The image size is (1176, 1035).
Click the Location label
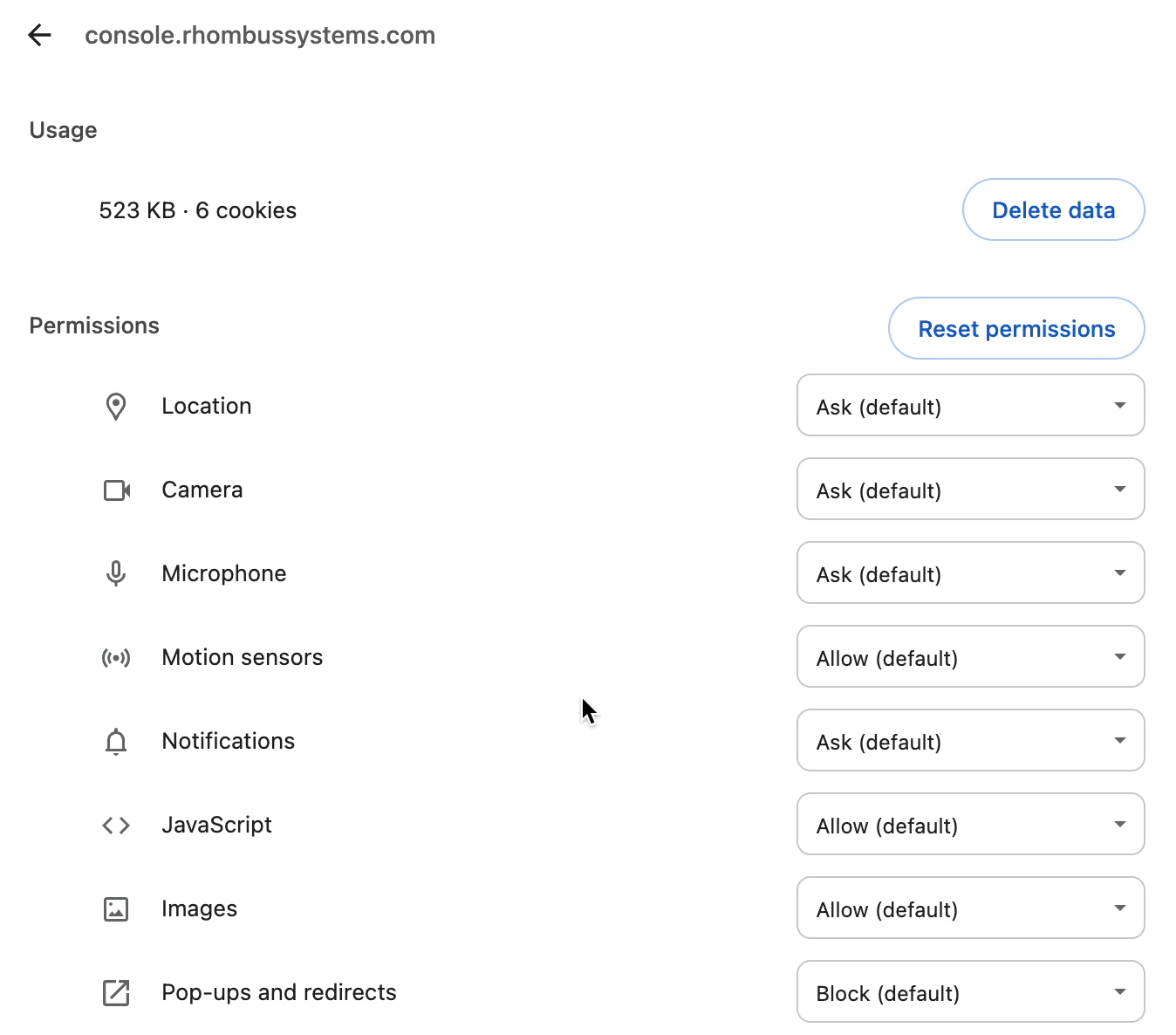207,406
